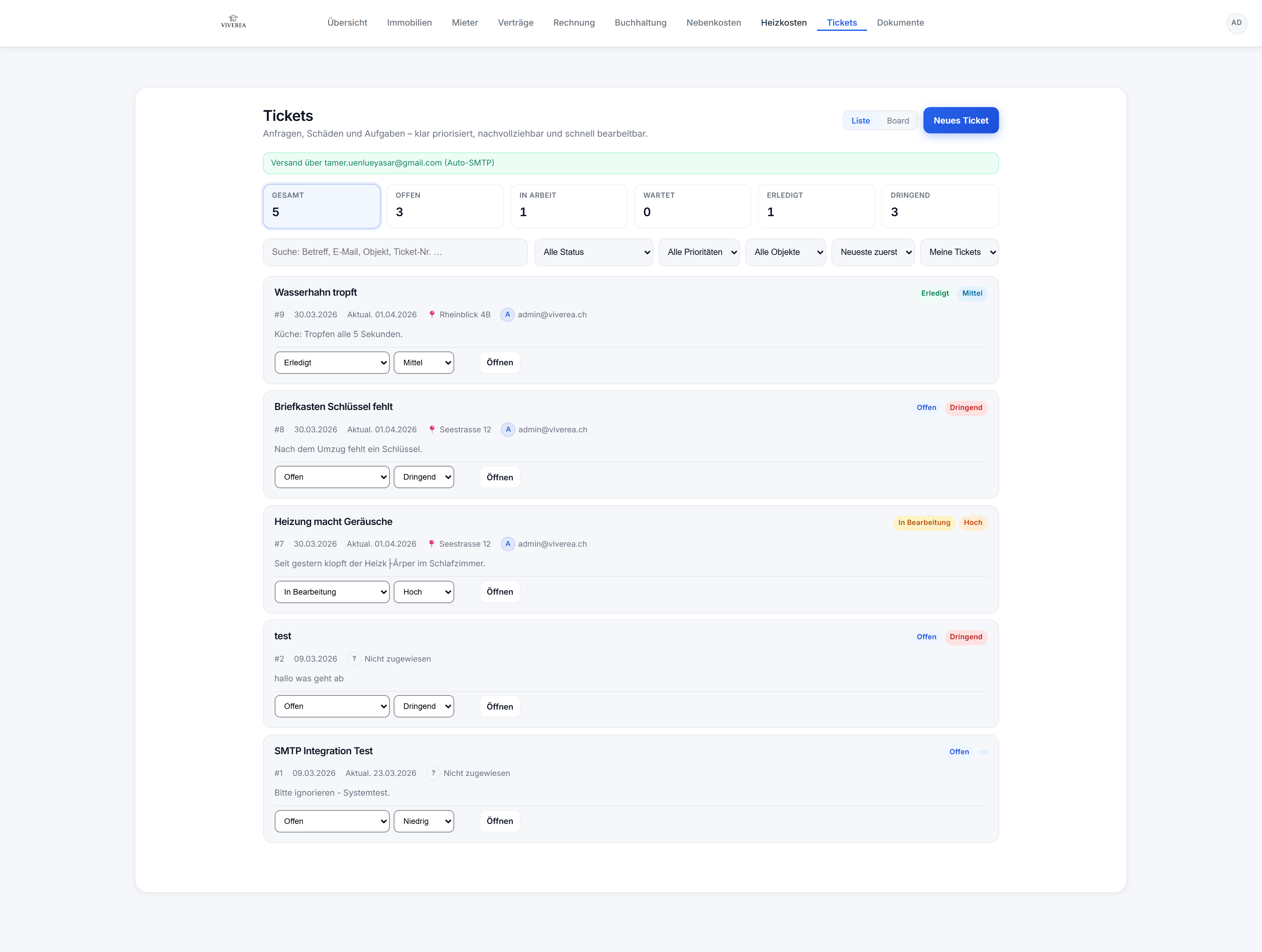The height and width of the screenshot is (952, 1262).
Task: Click the Neues Ticket button
Action: (961, 120)
